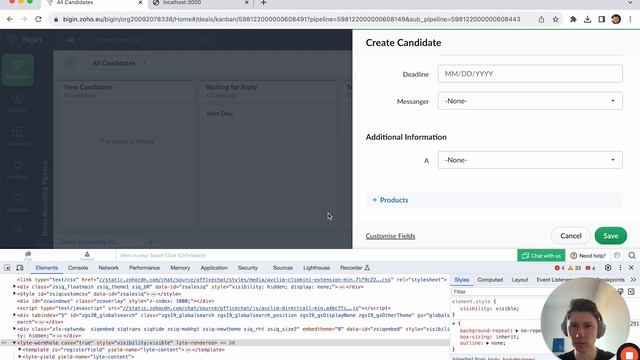The width and height of the screenshot is (640, 360).
Task: Expand the template registerYield node
Action: point(19,350)
